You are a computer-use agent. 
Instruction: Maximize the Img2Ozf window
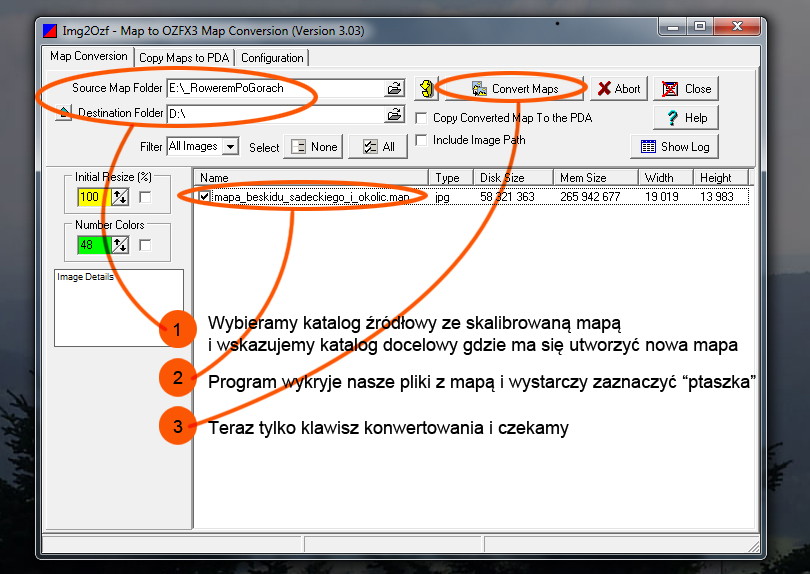(x=700, y=27)
